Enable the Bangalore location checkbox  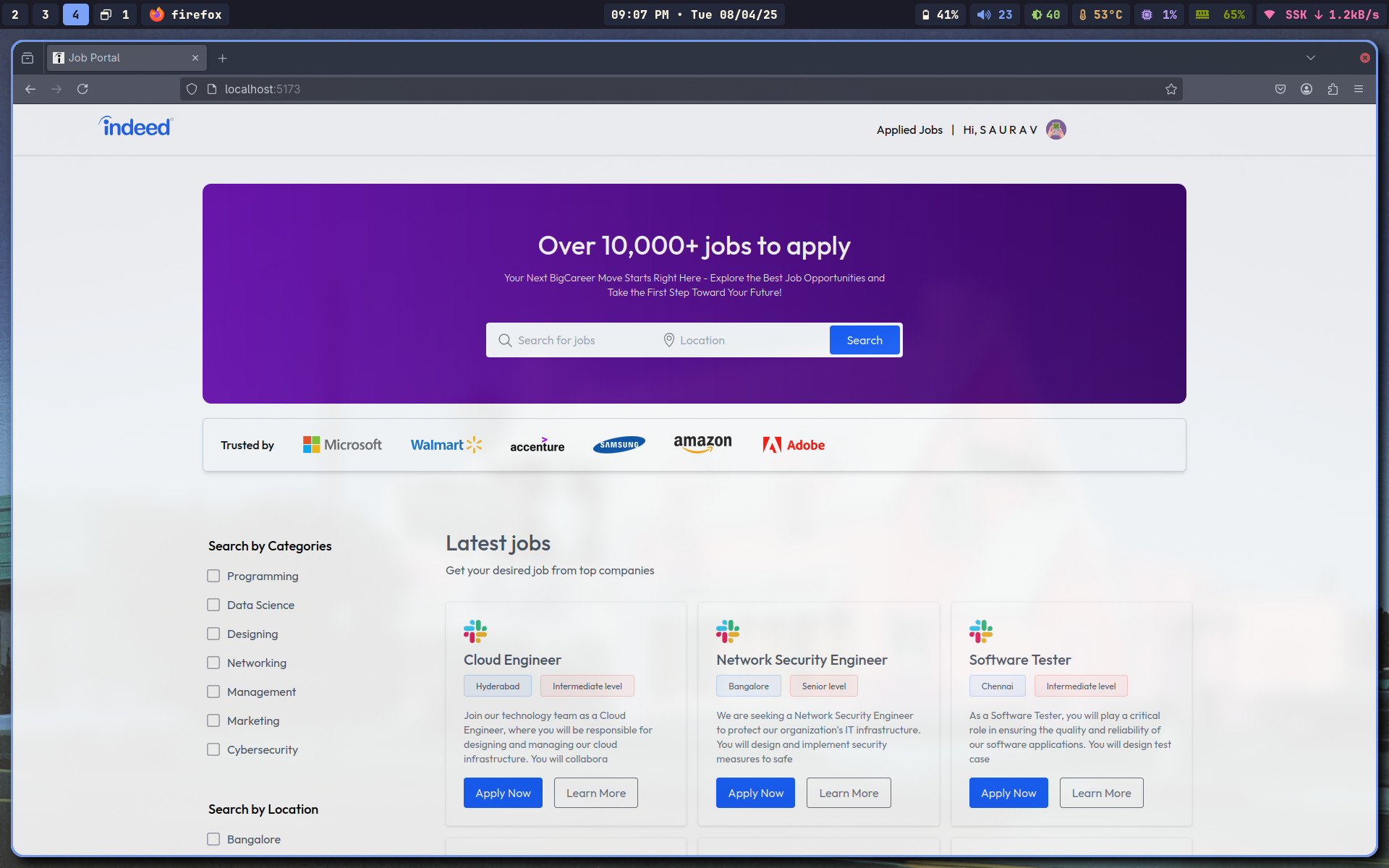pyautogui.click(x=213, y=839)
